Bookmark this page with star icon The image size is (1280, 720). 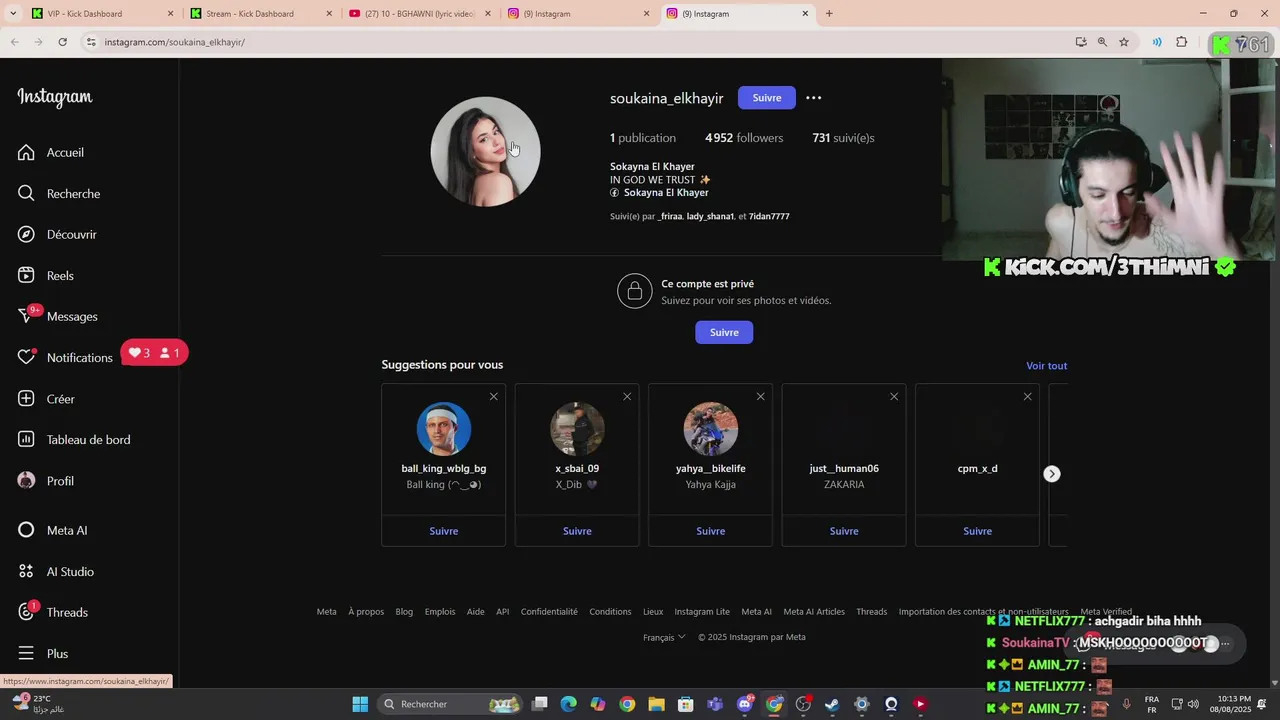click(x=1124, y=42)
